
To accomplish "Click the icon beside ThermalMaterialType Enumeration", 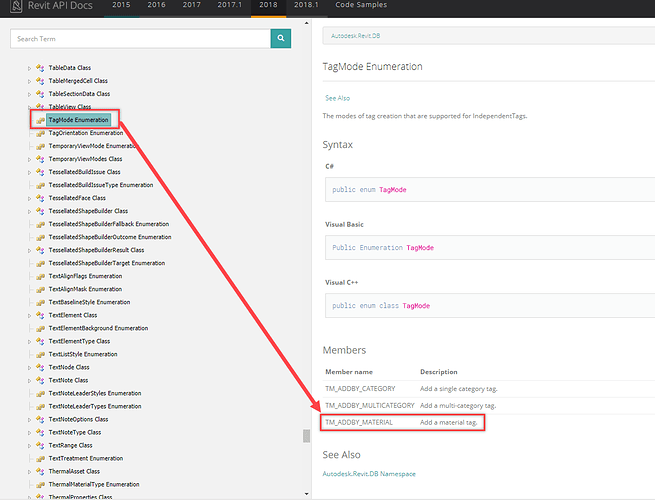I will coord(40,485).
